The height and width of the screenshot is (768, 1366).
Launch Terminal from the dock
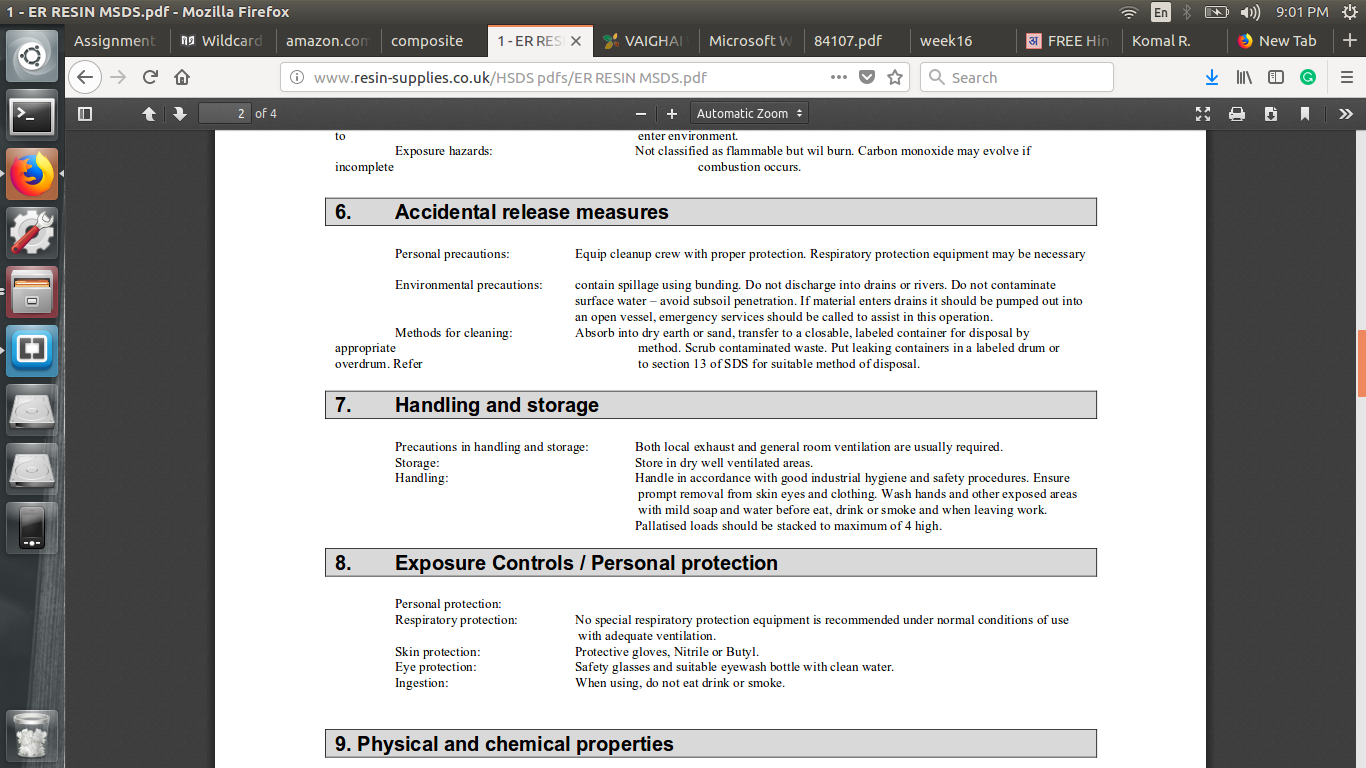click(x=32, y=116)
